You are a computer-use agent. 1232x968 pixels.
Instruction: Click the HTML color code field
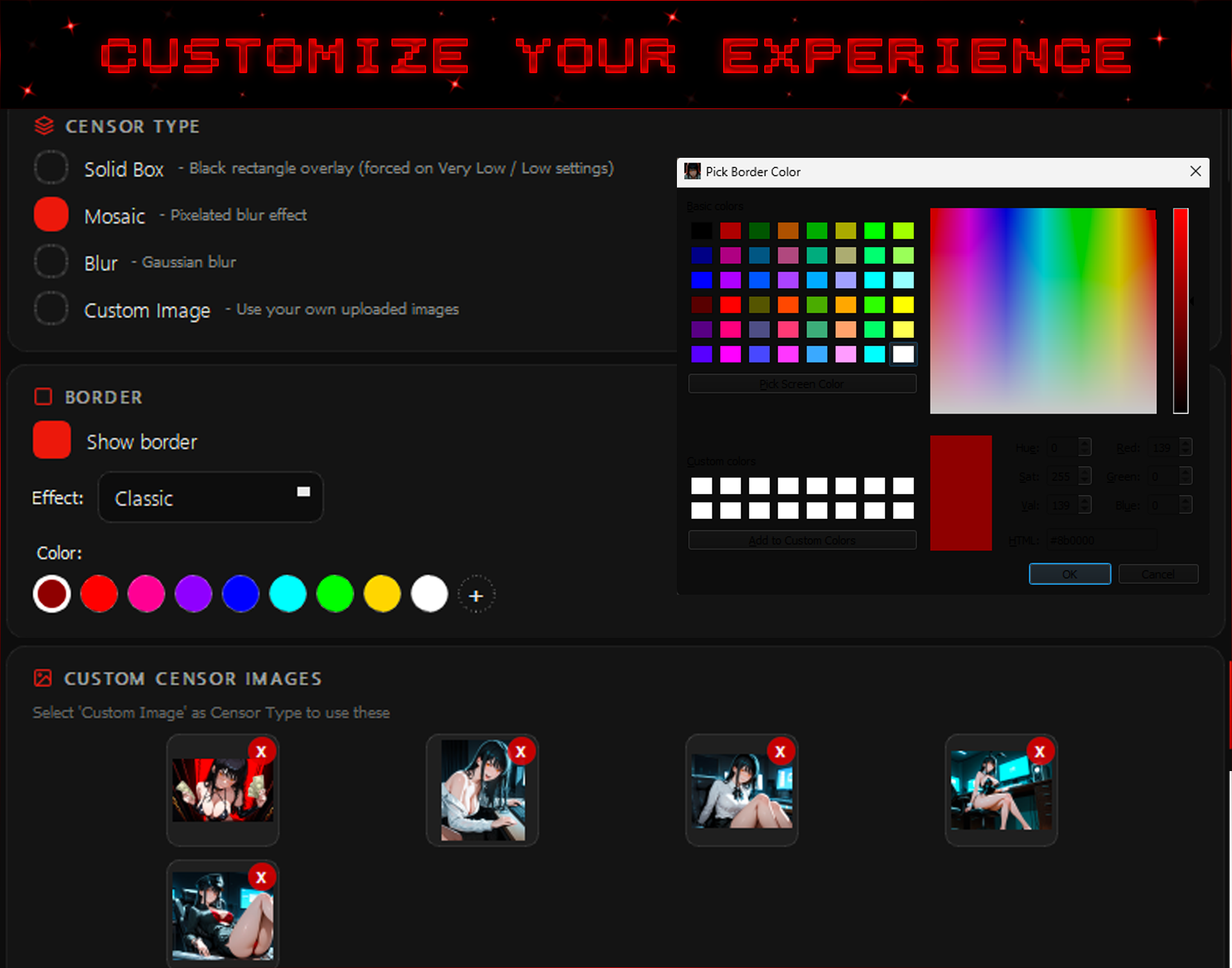[1101, 540]
